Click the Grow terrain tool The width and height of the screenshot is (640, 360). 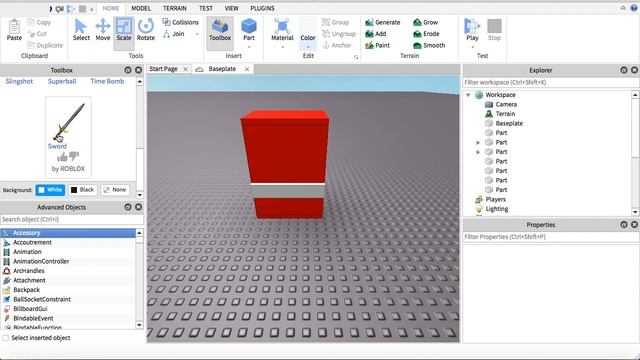pyautogui.click(x=425, y=22)
